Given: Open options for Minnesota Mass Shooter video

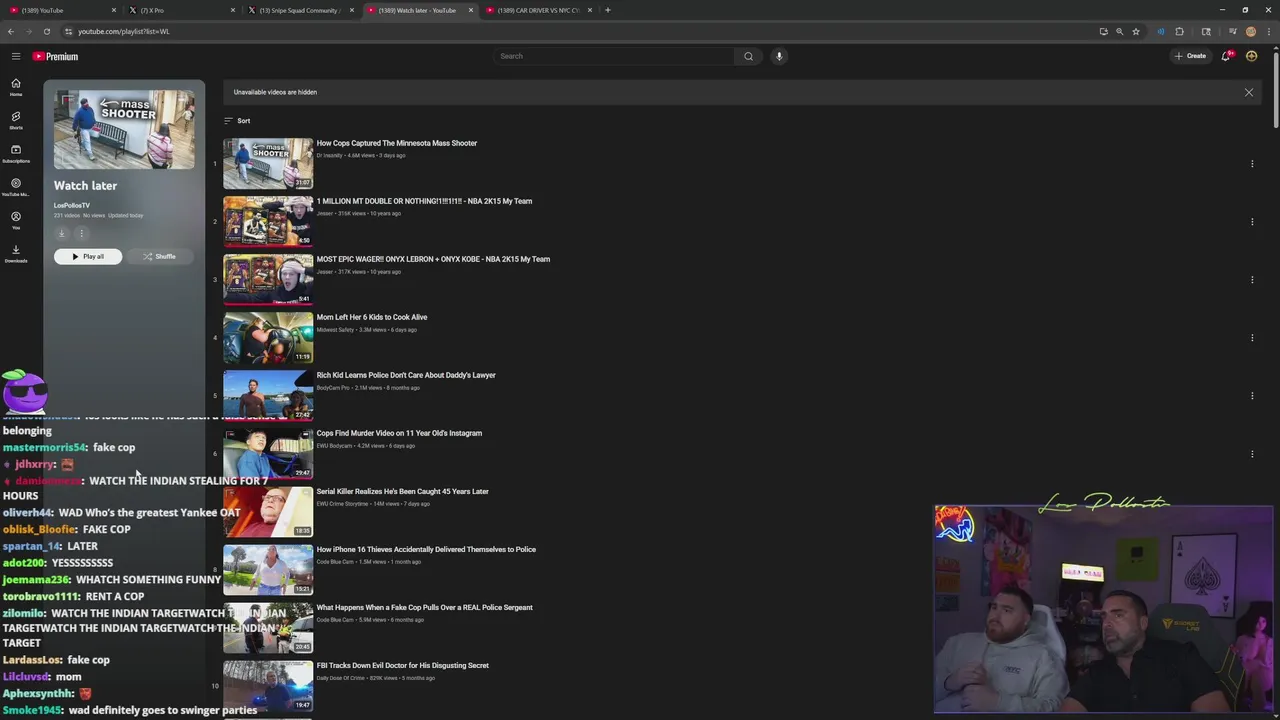Looking at the screenshot, I should point(1252,164).
